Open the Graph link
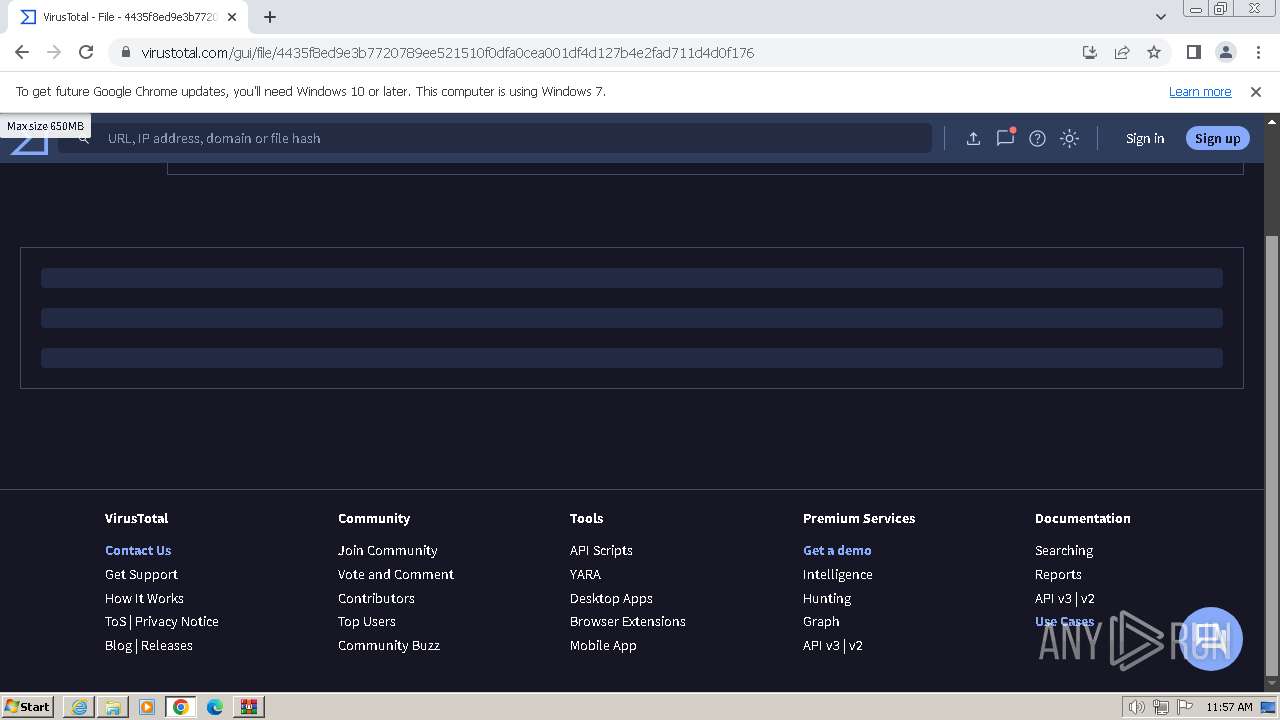This screenshot has width=1280, height=720. pos(821,621)
